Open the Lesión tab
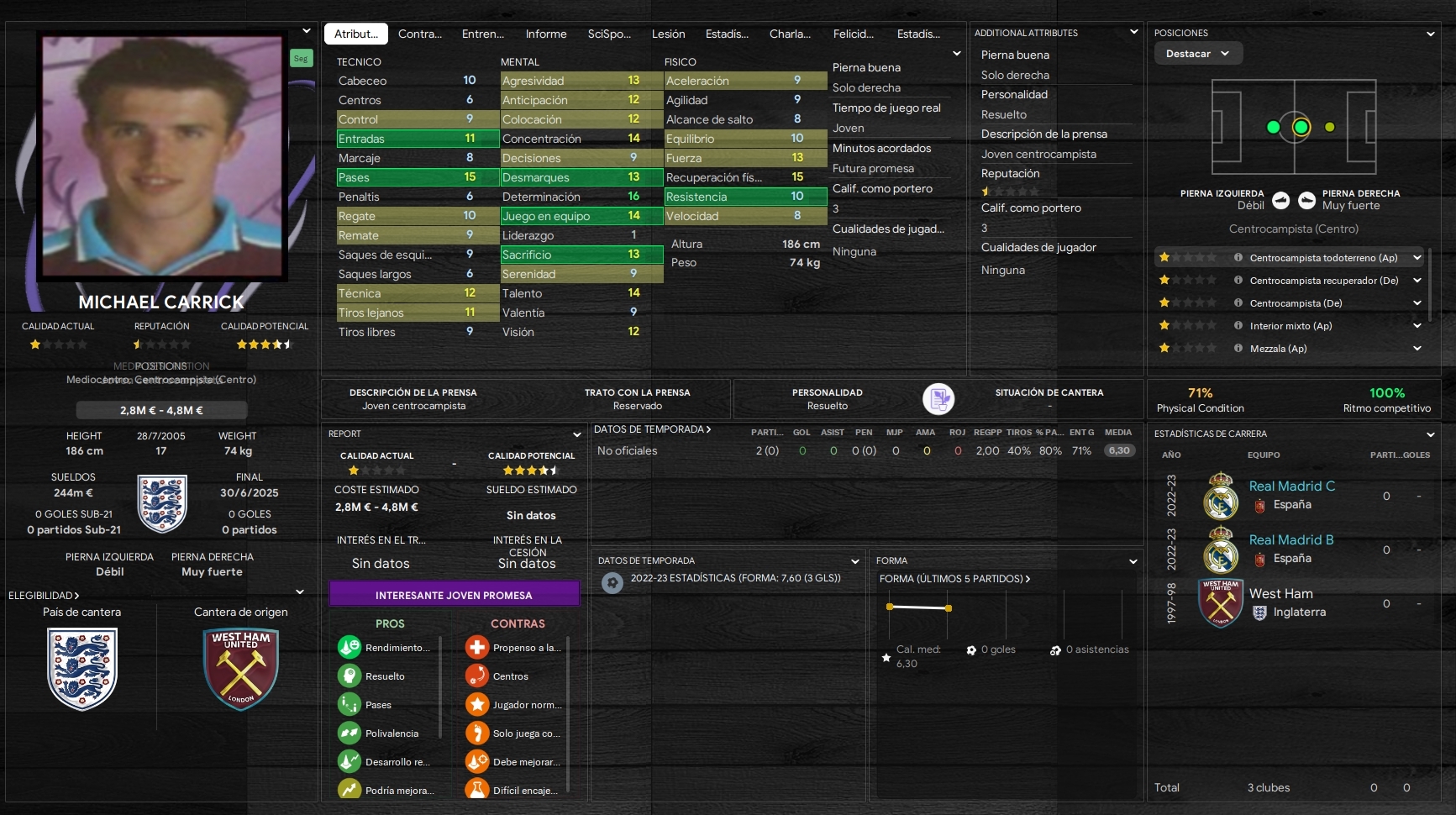 (x=669, y=34)
